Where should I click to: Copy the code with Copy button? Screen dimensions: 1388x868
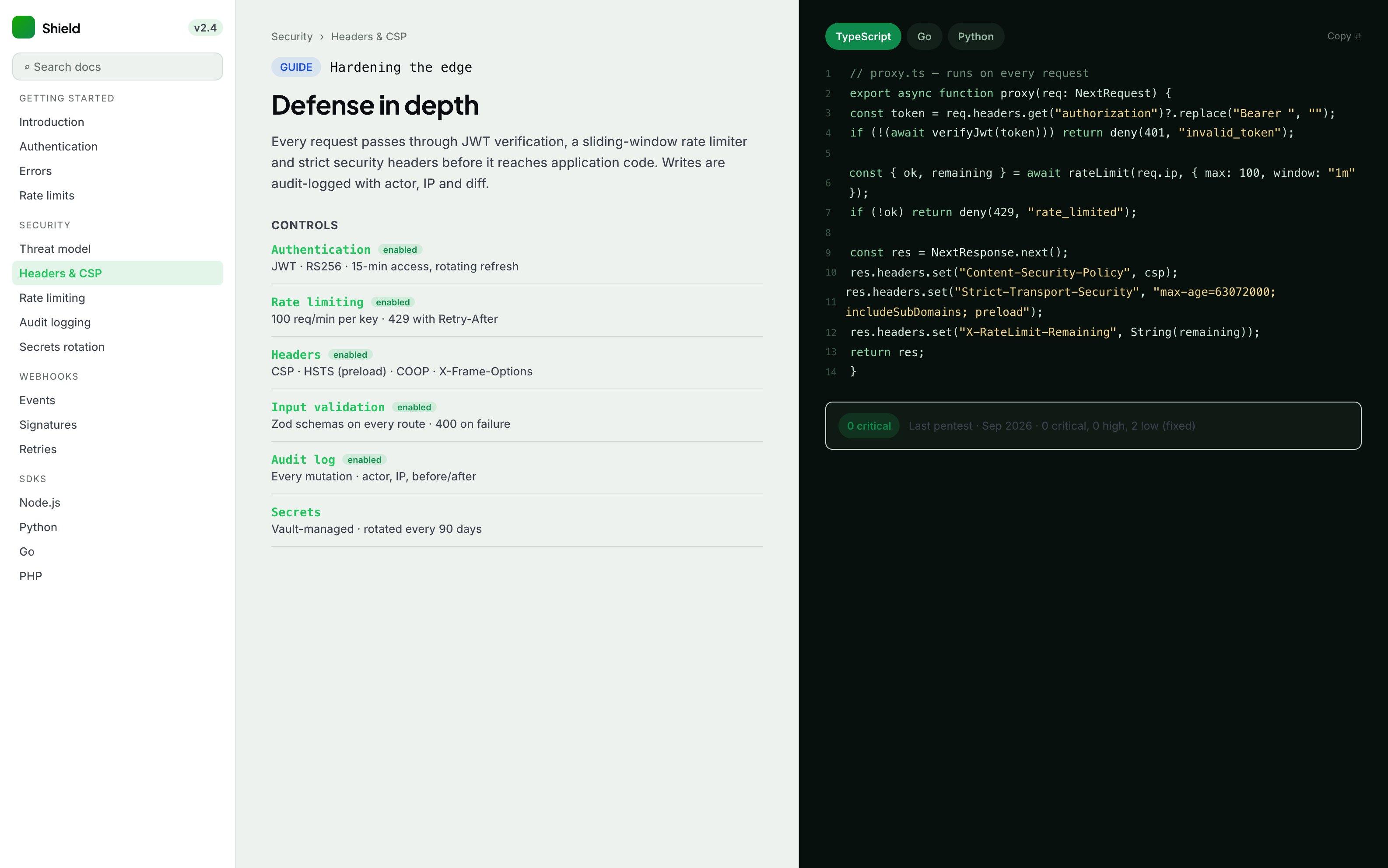tap(1344, 36)
